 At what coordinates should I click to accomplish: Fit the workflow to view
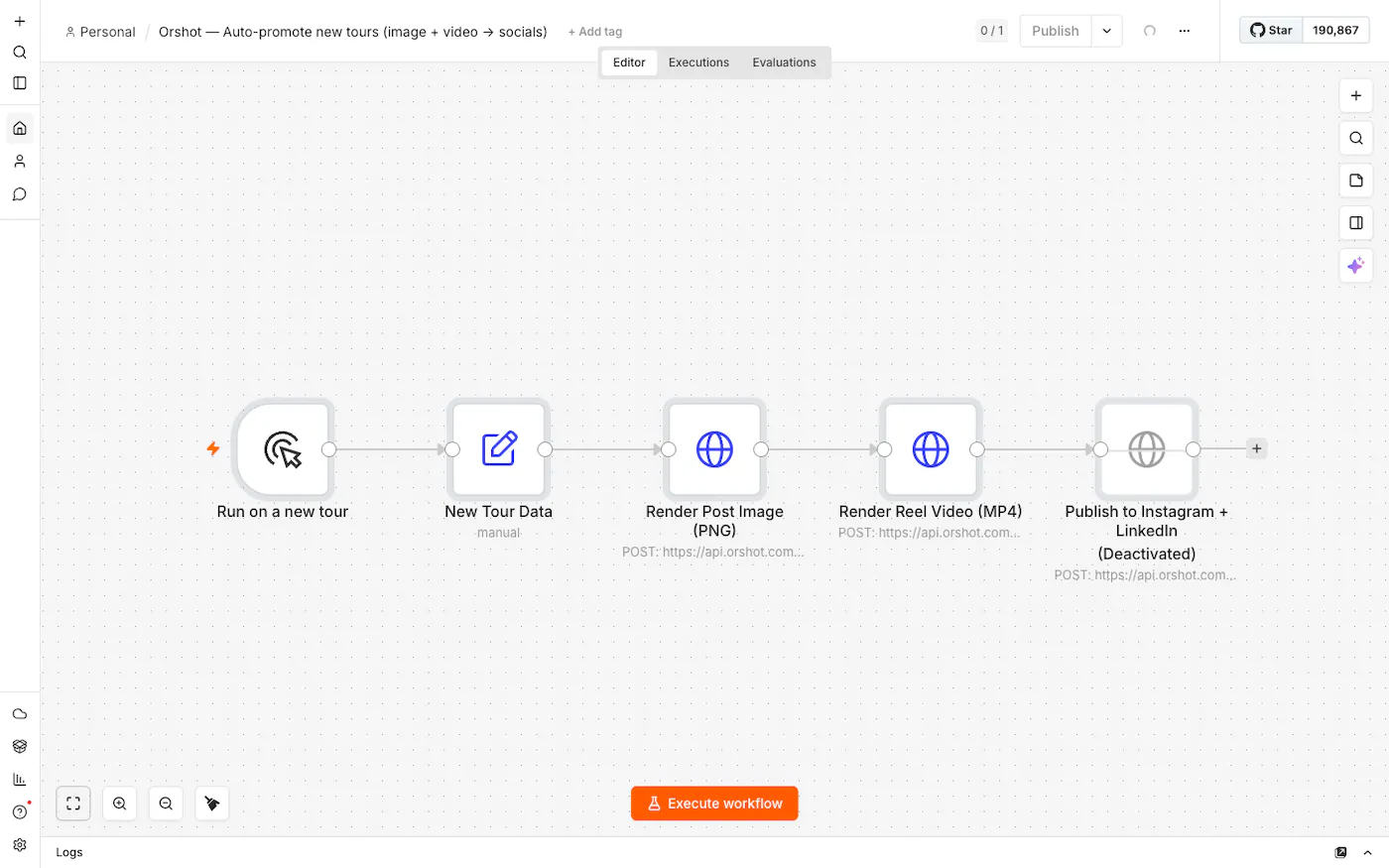pos(73,804)
